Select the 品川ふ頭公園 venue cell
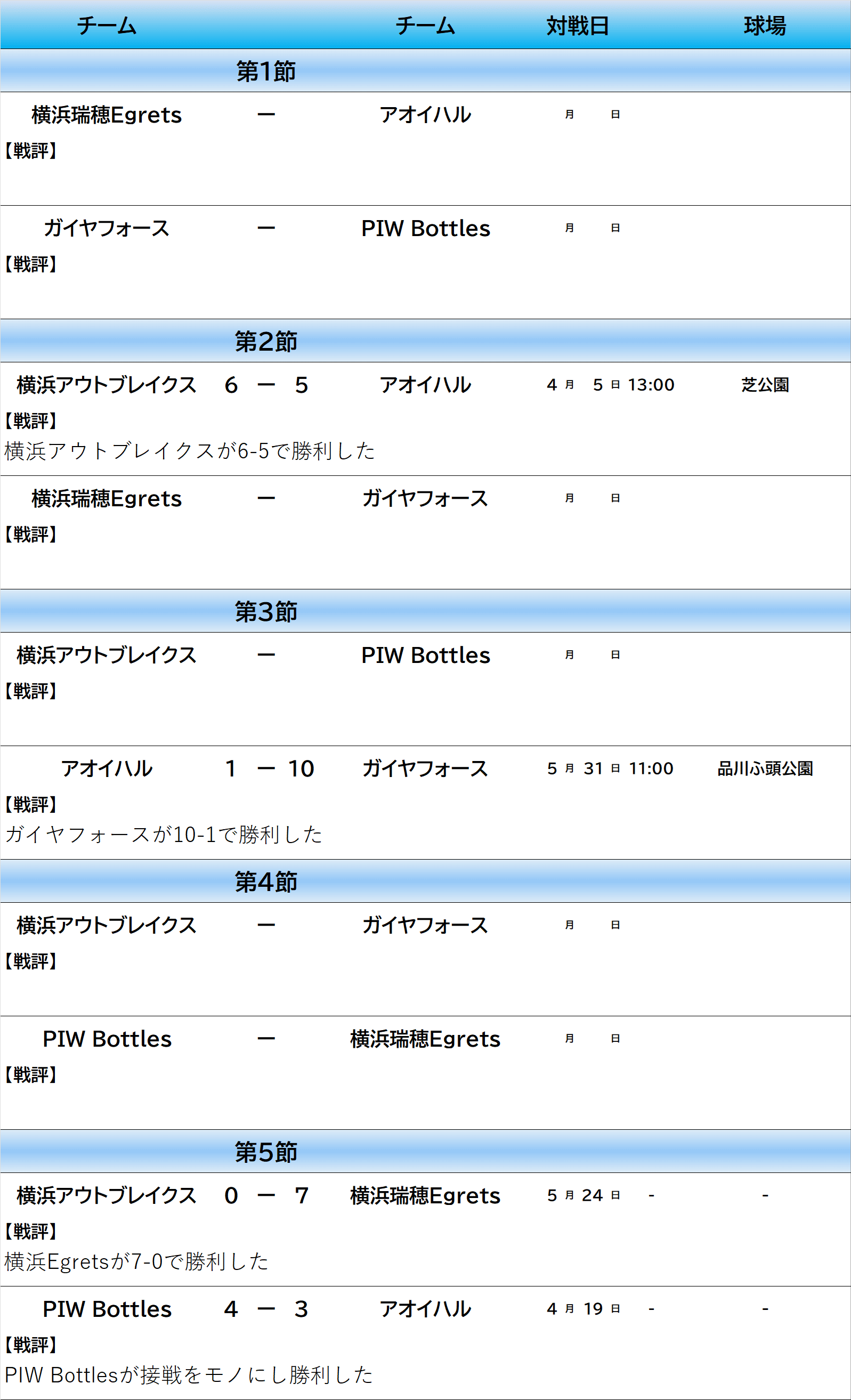 765,768
